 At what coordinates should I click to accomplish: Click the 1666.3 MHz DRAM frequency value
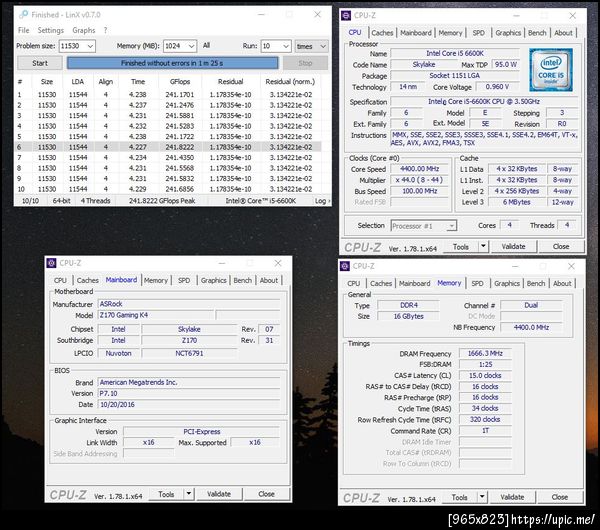point(485,353)
